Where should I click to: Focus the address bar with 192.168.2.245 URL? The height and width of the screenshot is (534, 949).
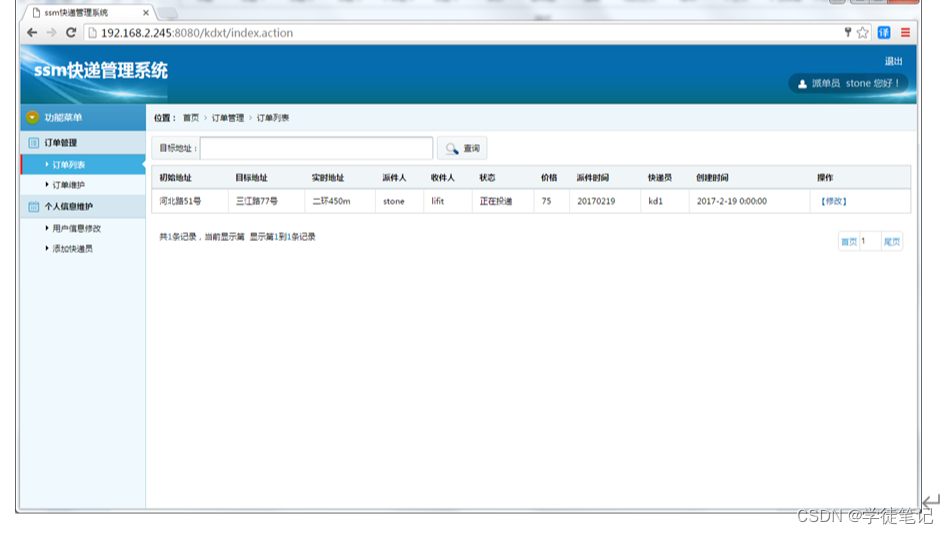(463, 33)
